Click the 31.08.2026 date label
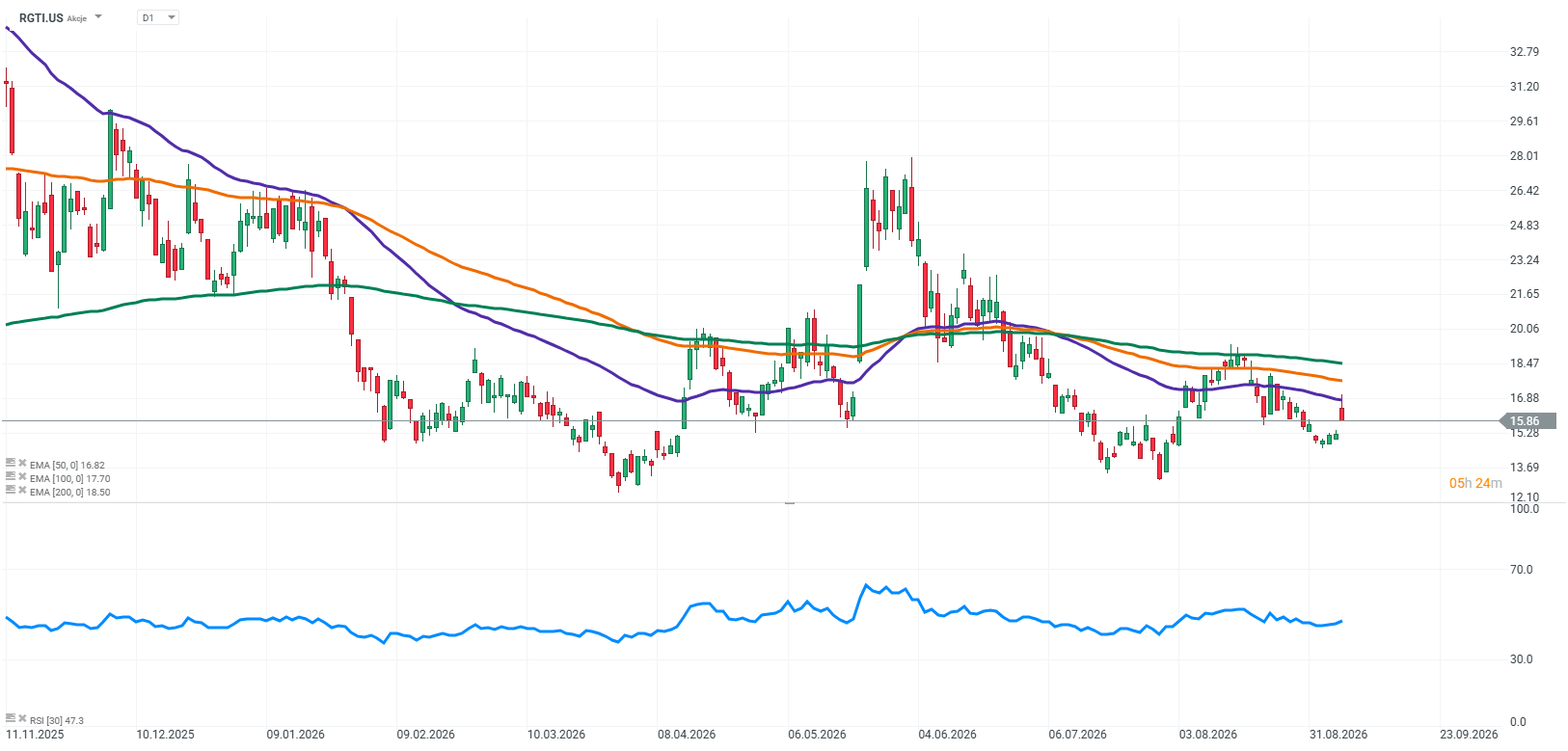This screenshot has width=1568, height=751. (x=1338, y=735)
